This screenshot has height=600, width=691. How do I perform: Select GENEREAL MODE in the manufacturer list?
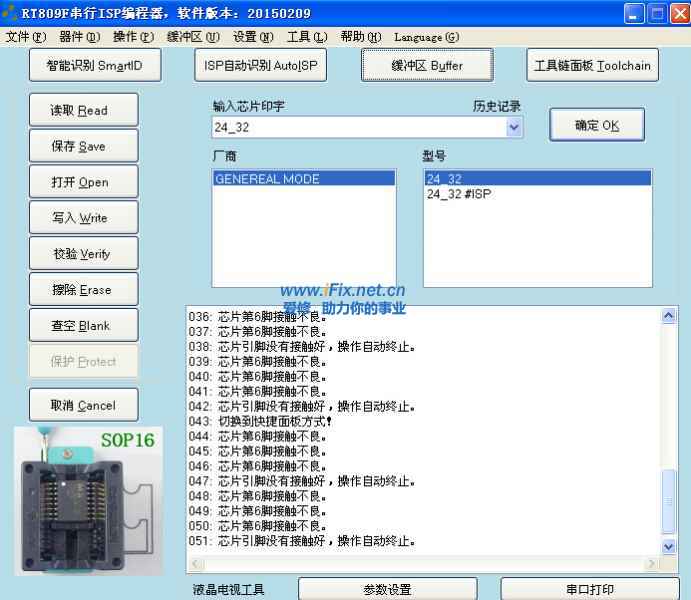coord(304,178)
